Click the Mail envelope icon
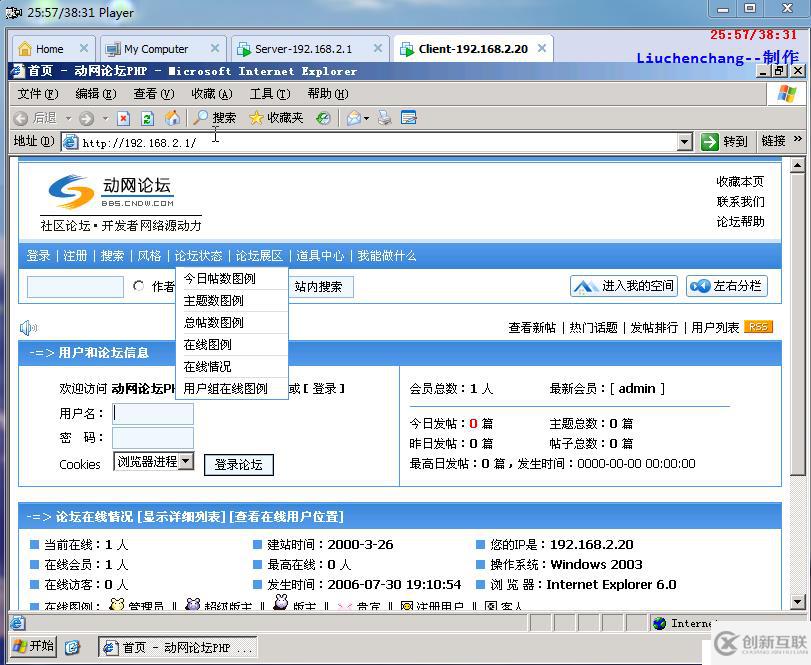The height and width of the screenshot is (665, 811). click(354, 118)
